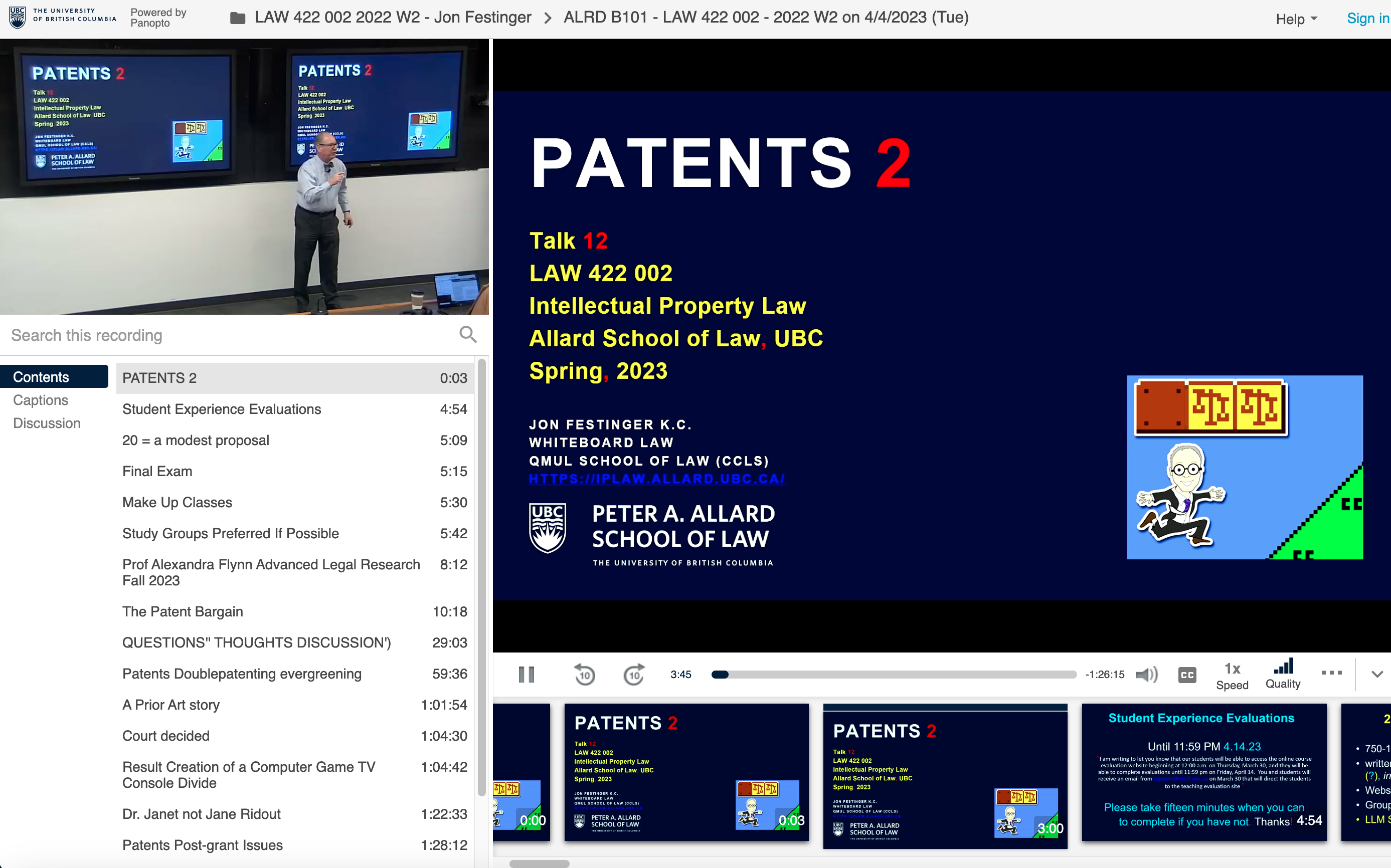Click the 3:45 elapsed time display
This screenshot has width=1391, height=868.
tap(680, 675)
